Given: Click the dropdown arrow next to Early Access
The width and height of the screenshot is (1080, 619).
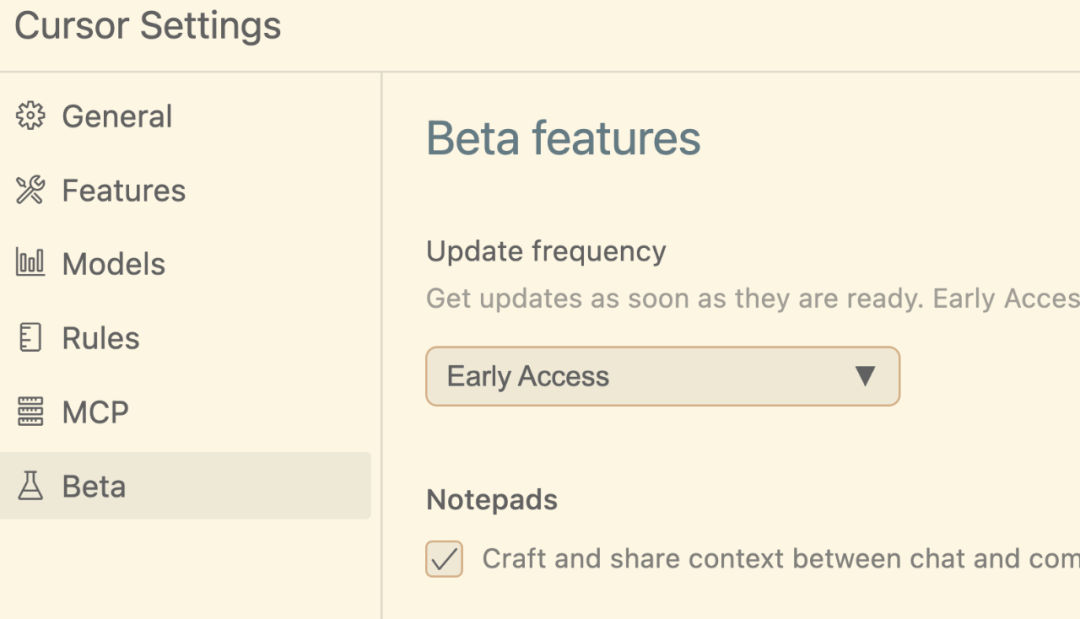Looking at the screenshot, I should pyautogui.click(x=865, y=376).
